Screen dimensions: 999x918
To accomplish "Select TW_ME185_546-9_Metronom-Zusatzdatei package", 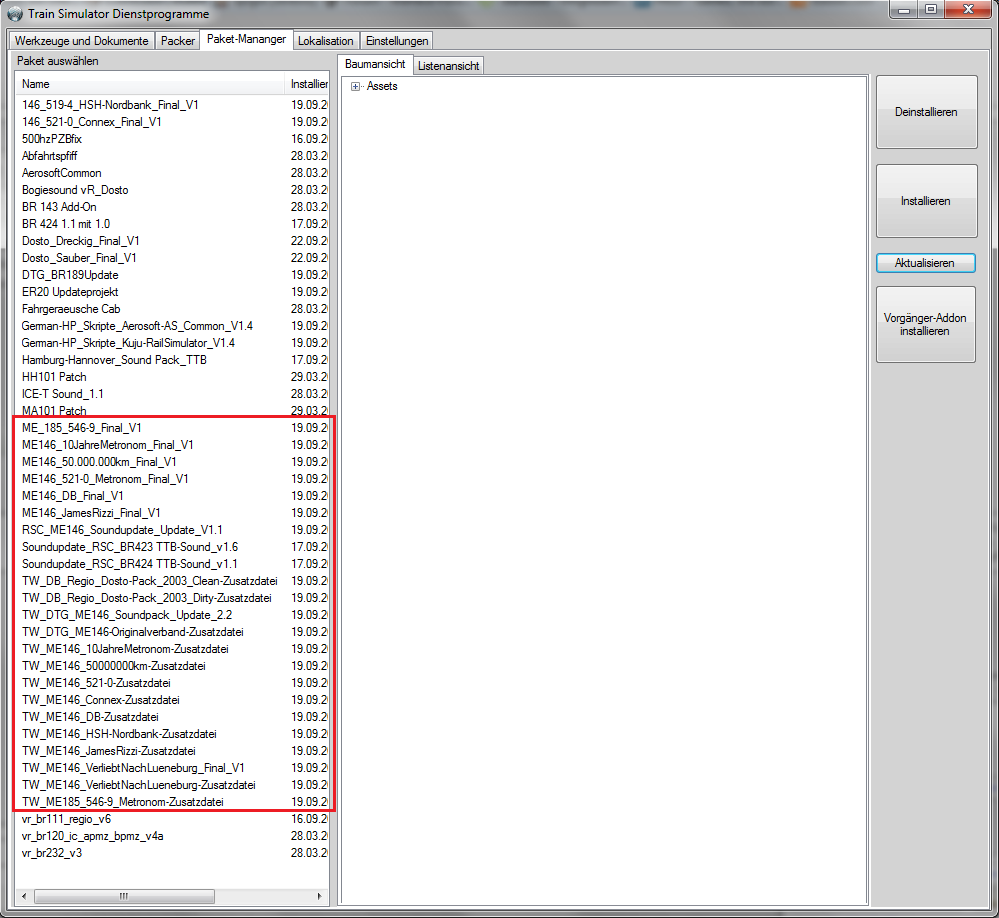I will (x=122, y=802).
